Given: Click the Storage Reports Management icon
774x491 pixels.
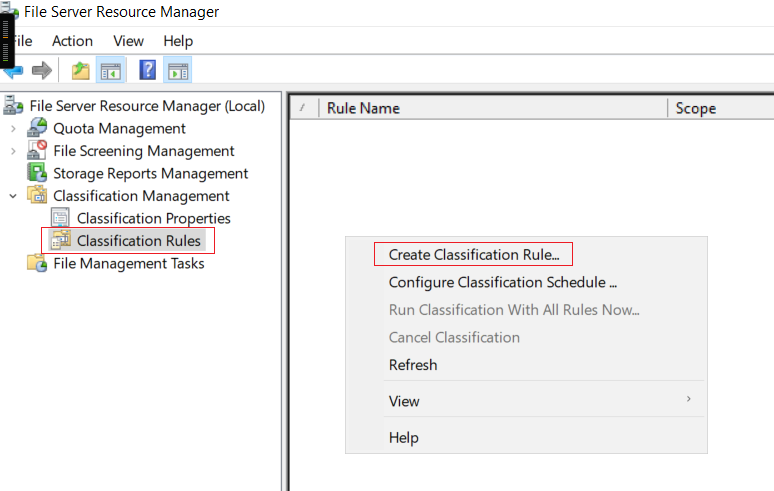Looking at the screenshot, I should tap(37, 173).
